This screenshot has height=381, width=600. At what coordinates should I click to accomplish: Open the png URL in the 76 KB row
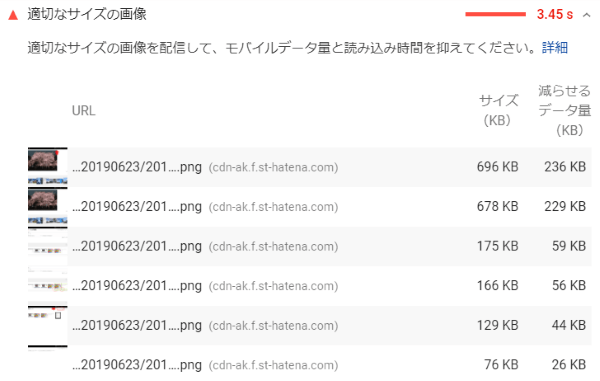coord(137,365)
